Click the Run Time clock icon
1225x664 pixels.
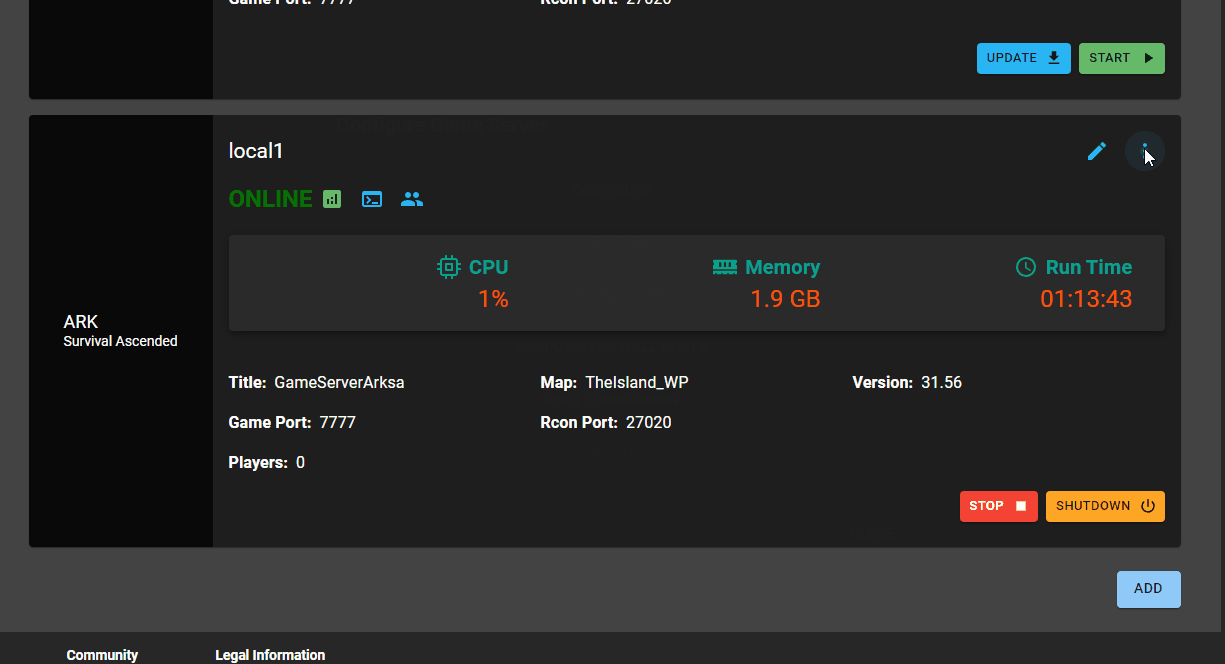(1026, 267)
